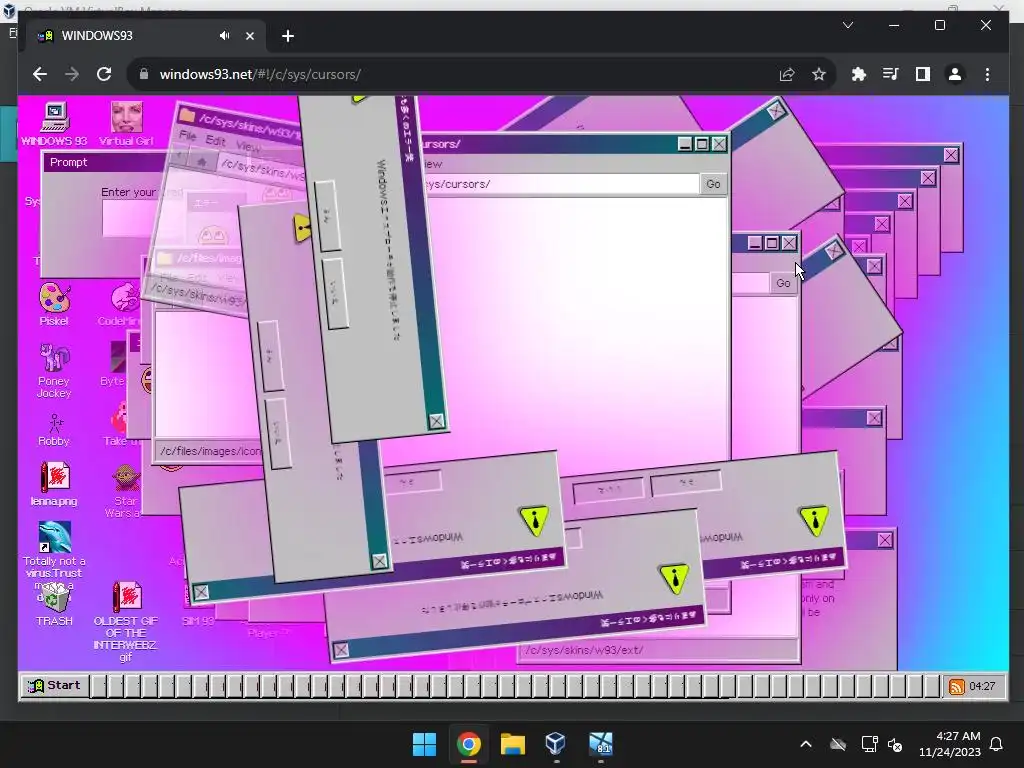This screenshot has height=768, width=1024.
Task: Open Chrome three-dot menu
Action: click(987, 74)
